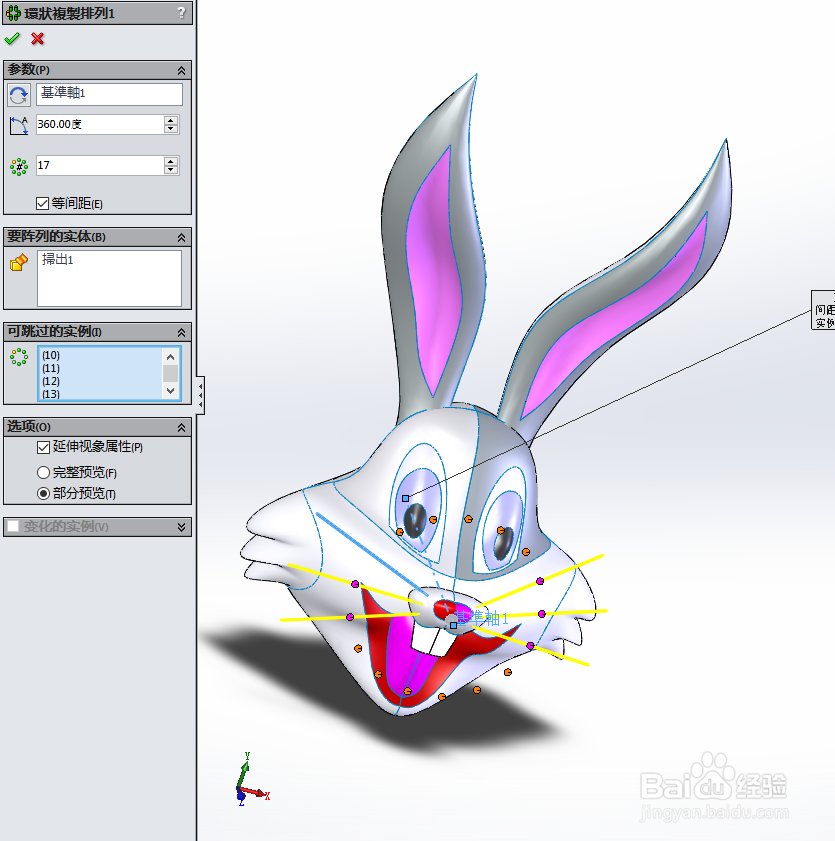
Task: Decrease instance count with the down spinner
Action: tap(171, 170)
